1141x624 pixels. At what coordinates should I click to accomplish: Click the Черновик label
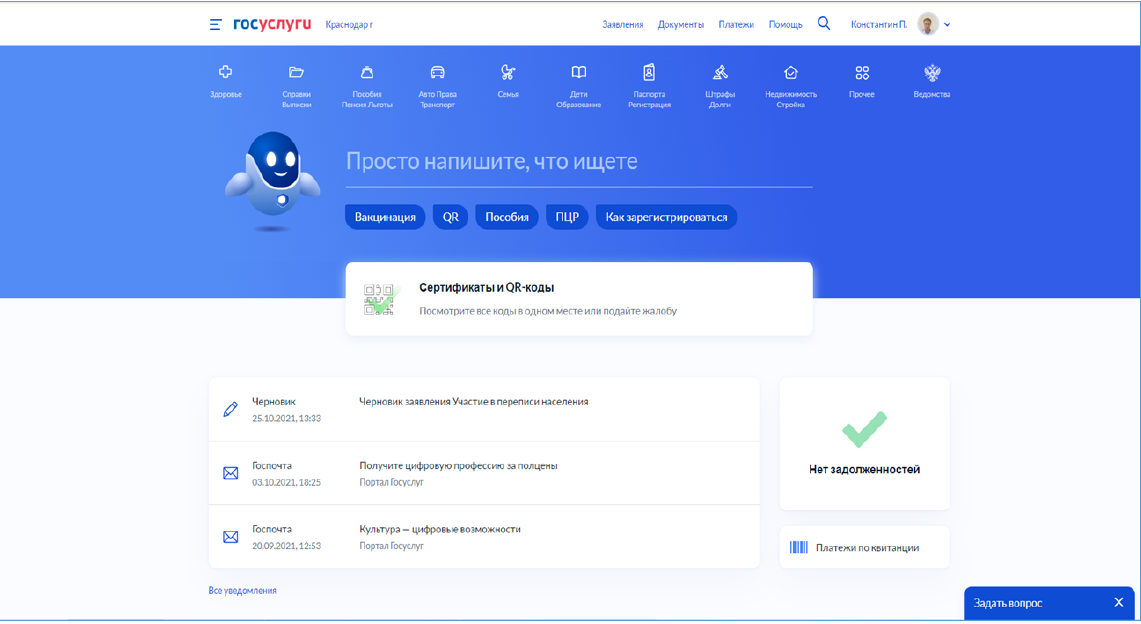tap(274, 401)
